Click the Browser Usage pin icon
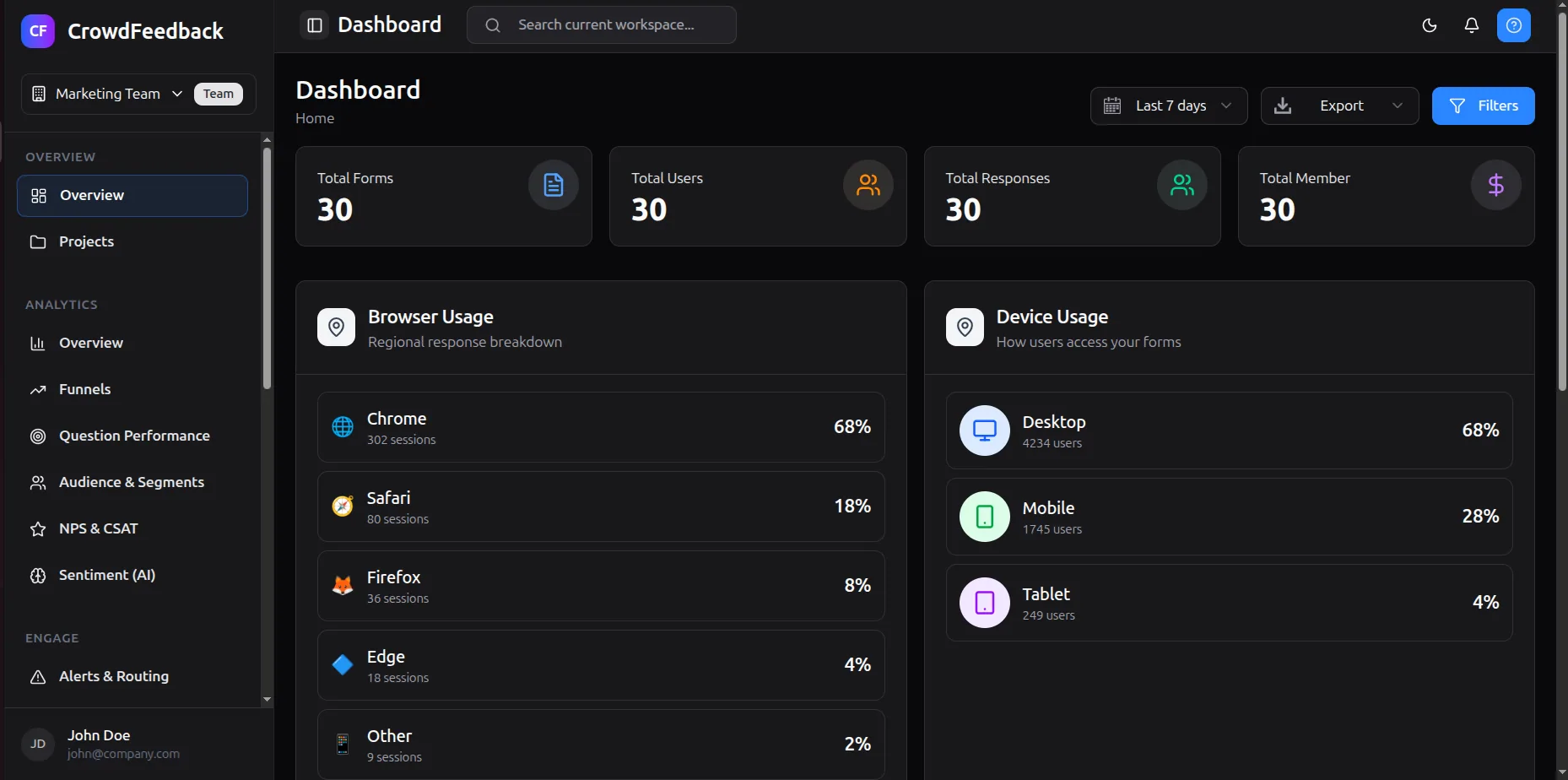 coord(336,327)
